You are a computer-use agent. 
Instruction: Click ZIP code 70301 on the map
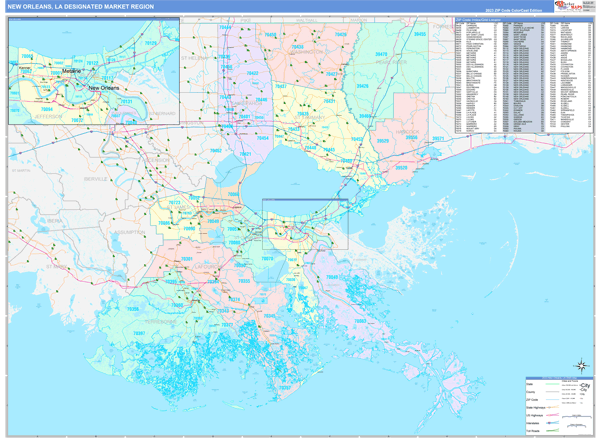[186, 259]
